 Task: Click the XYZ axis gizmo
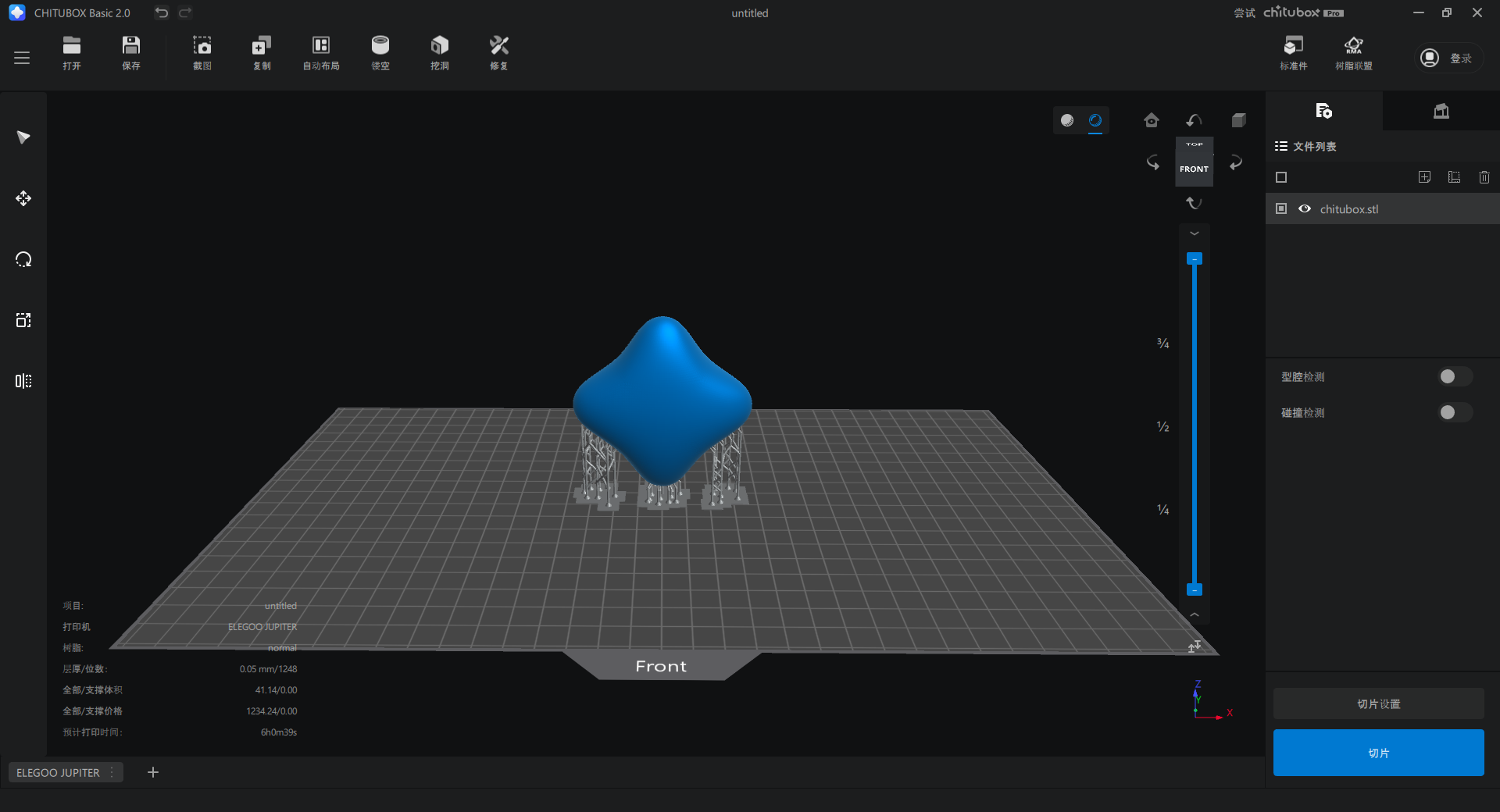tap(1211, 700)
